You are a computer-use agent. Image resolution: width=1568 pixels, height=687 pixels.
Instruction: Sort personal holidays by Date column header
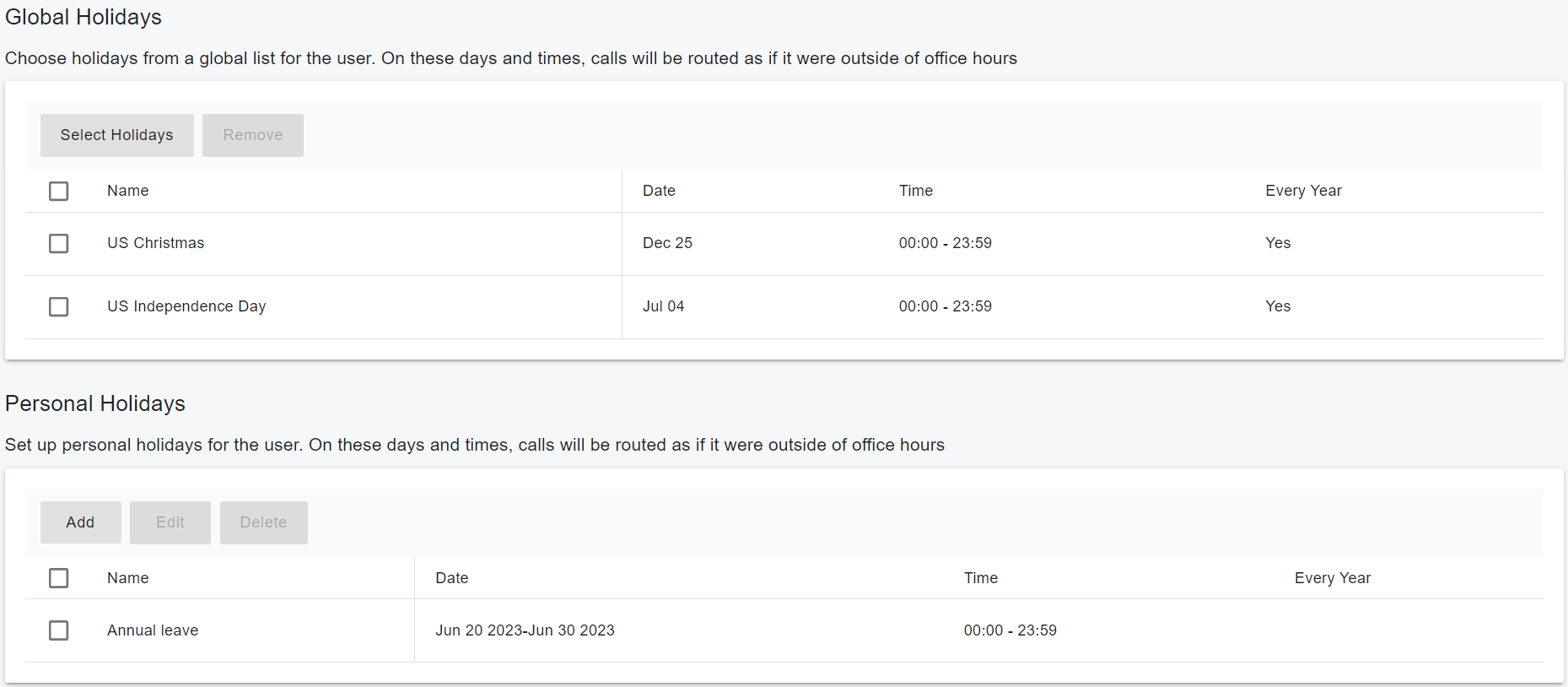(451, 578)
